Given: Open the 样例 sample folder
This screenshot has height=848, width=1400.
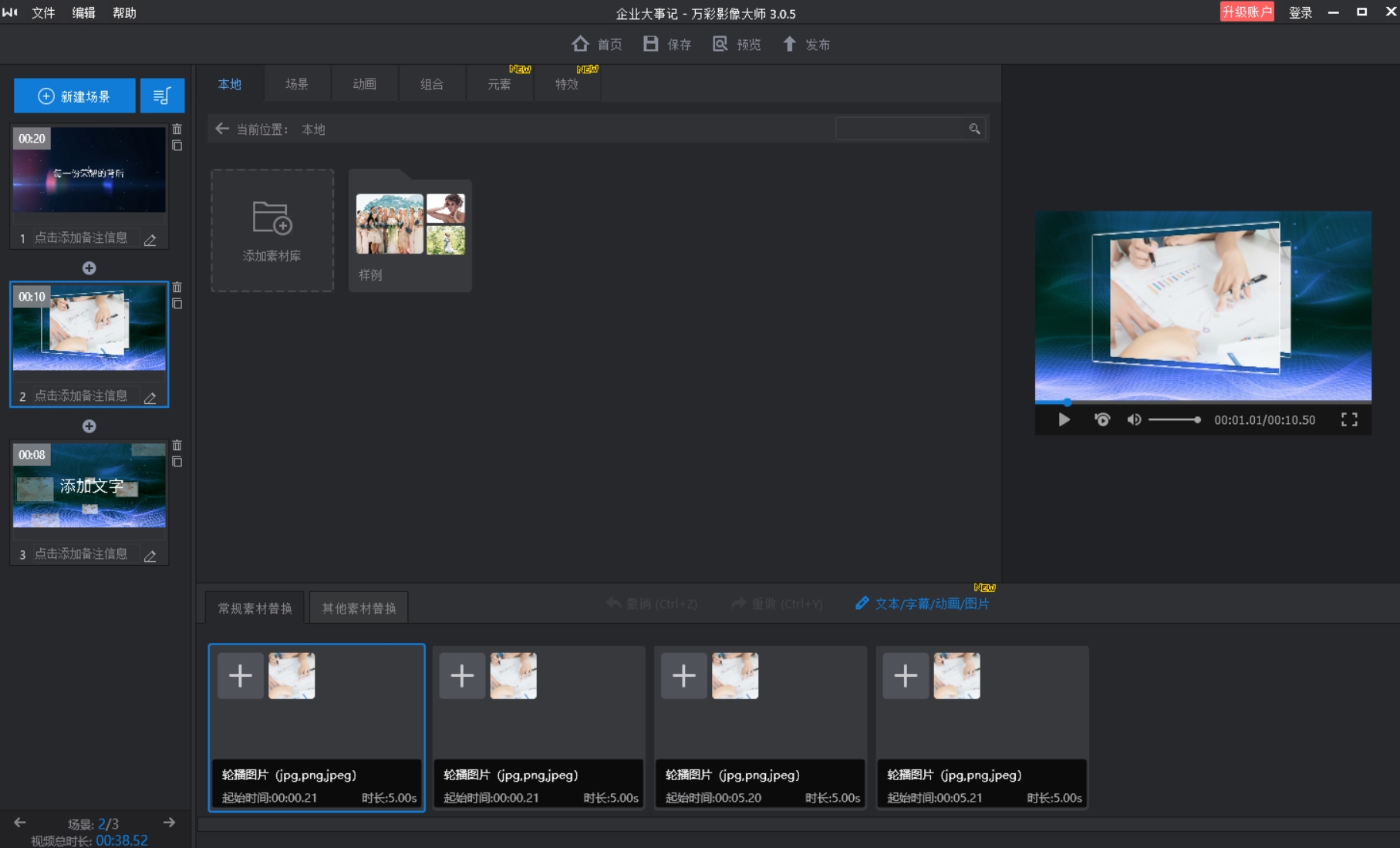Looking at the screenshot, I should [410, 231].
